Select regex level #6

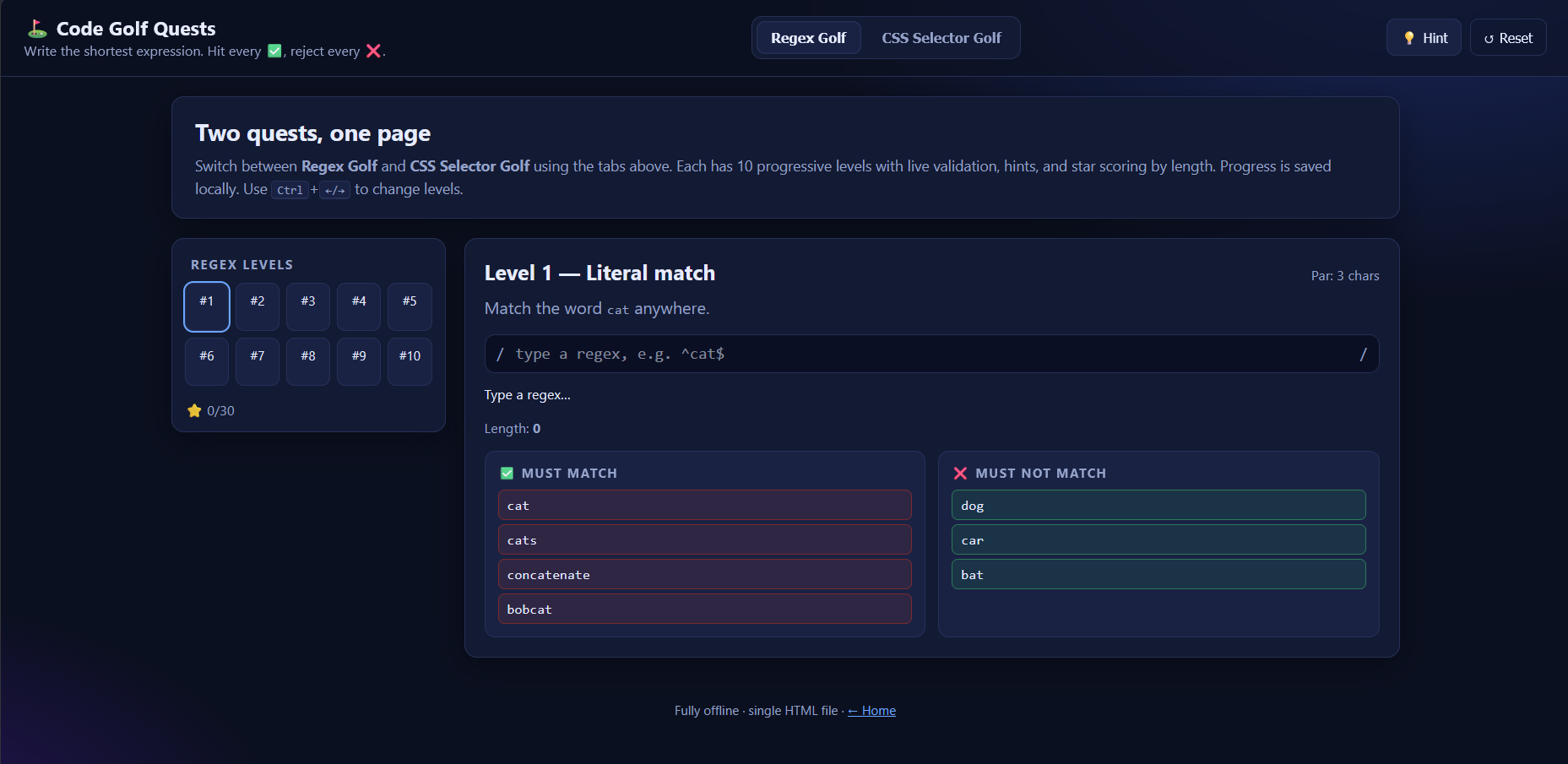pos(207,361)
